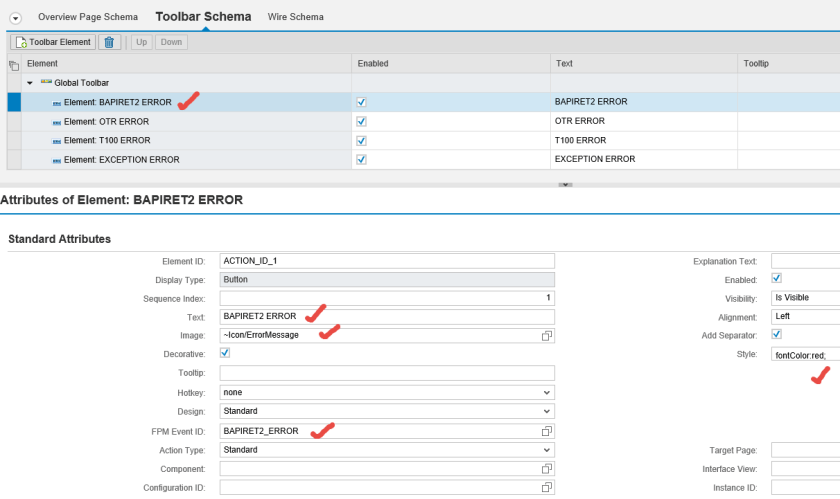Viewport: 840px width, 499px height.
Task: Click the circular collapse icon beside Overview tab
Action: click(15, 18)
